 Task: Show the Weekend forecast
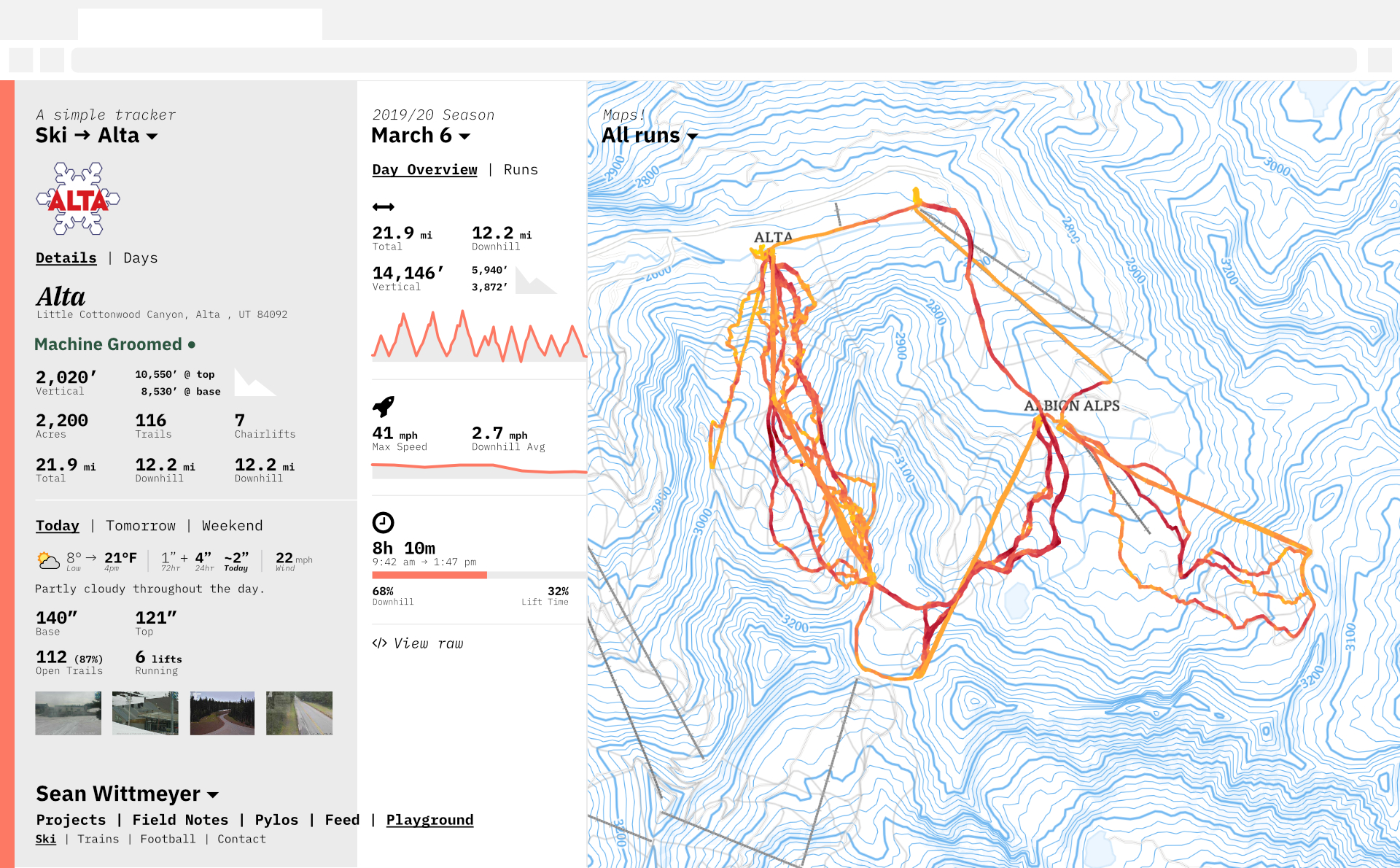[x=232, y=526]
